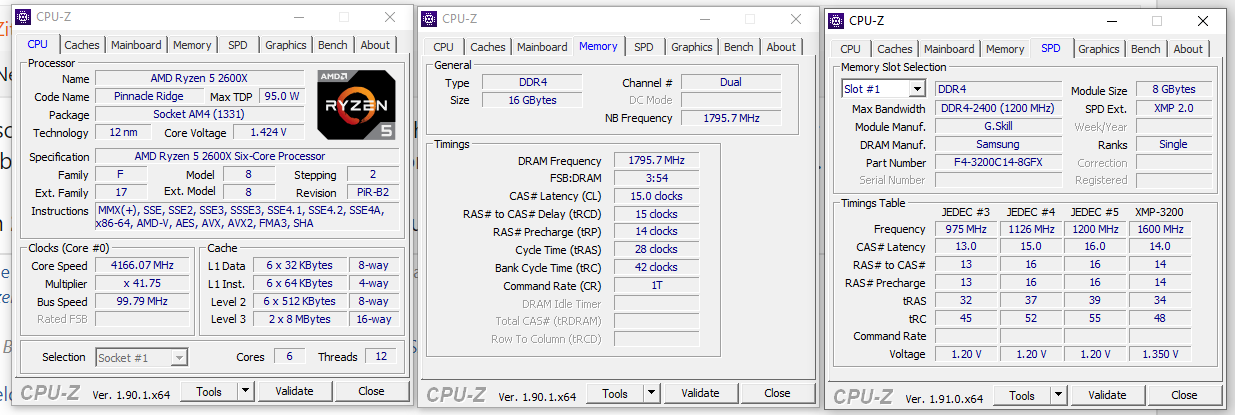This screenshot has width=1235, height=415.
Task: Click the DRAM Frequency value 1795.7 MHz
Action: tap(656, 160)
